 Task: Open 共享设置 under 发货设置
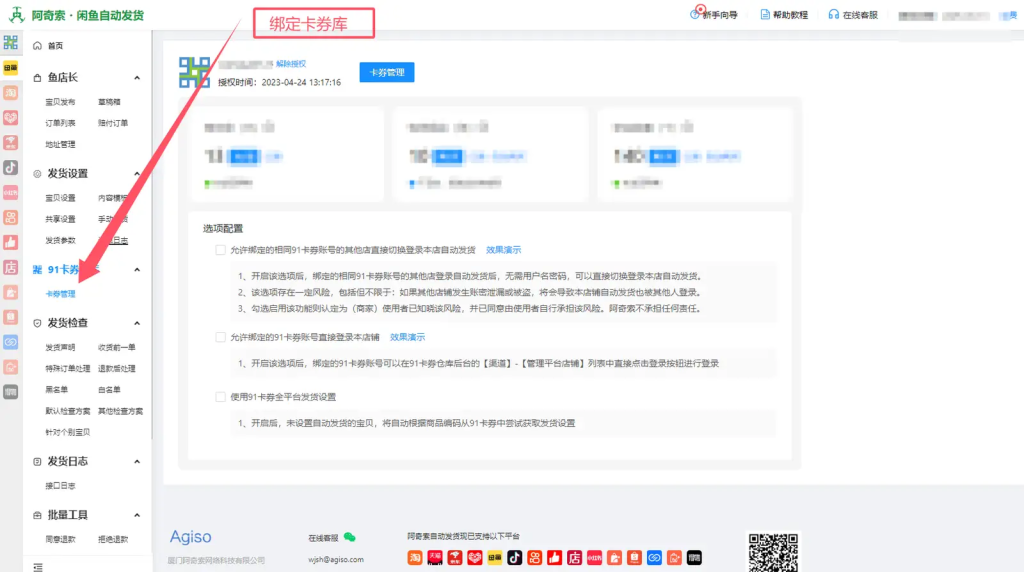(x=60, y=219)
